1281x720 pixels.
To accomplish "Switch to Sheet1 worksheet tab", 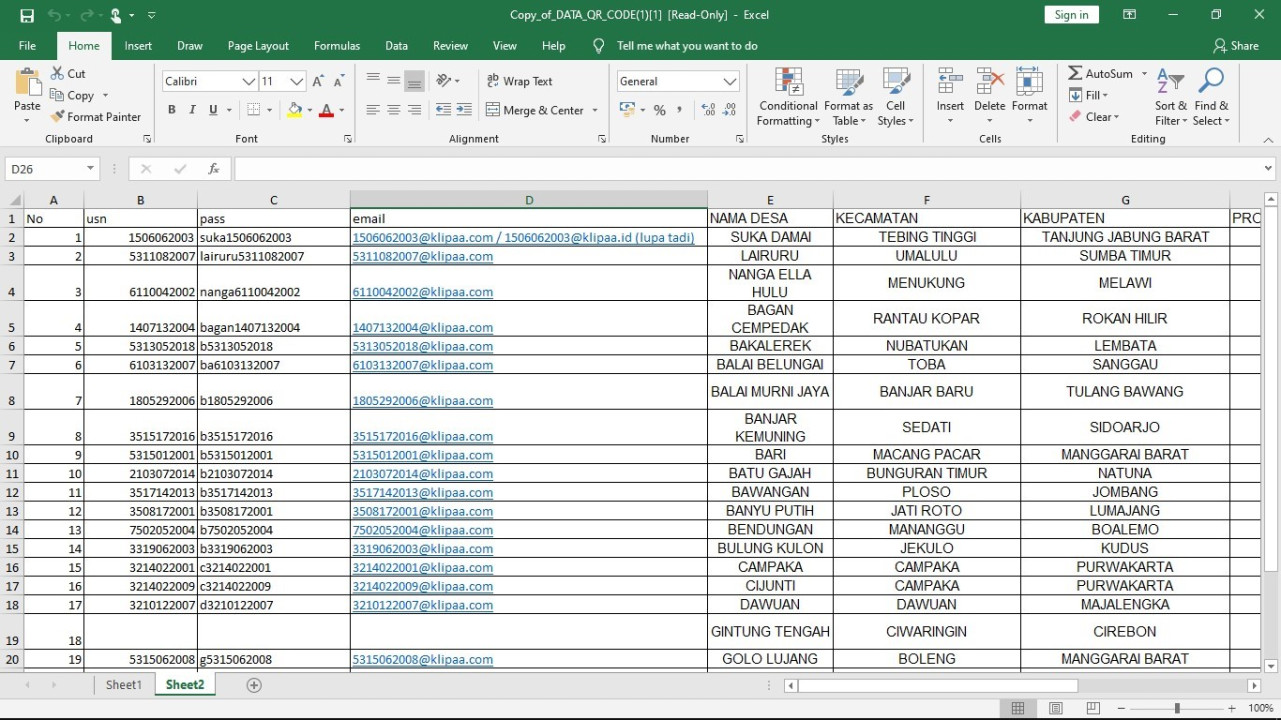I will 124,685.
